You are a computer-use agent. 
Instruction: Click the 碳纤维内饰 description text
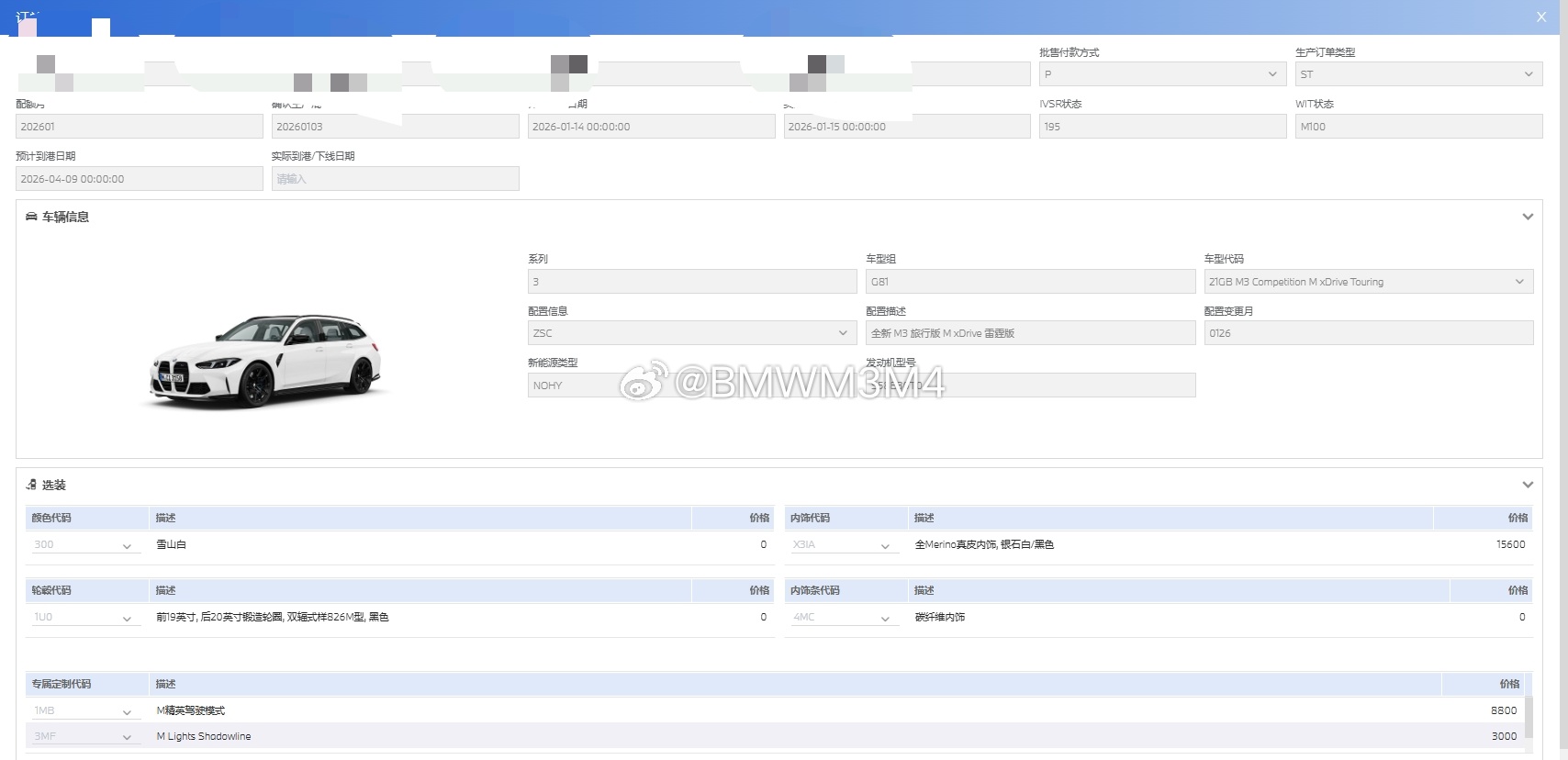pyautogui.click(x=940, y=618)
